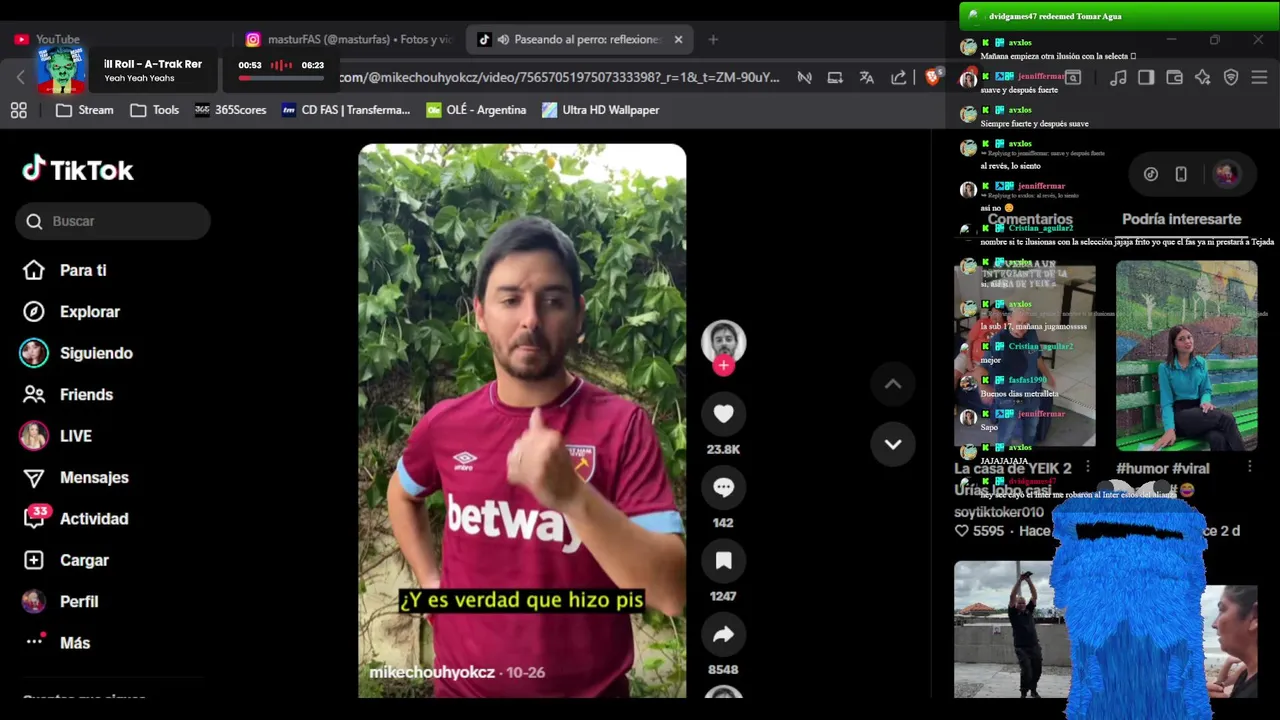The width and height of the screenshot is (1280, 720).
Task: Click the translate page icon
Action: tap(867, 77)
